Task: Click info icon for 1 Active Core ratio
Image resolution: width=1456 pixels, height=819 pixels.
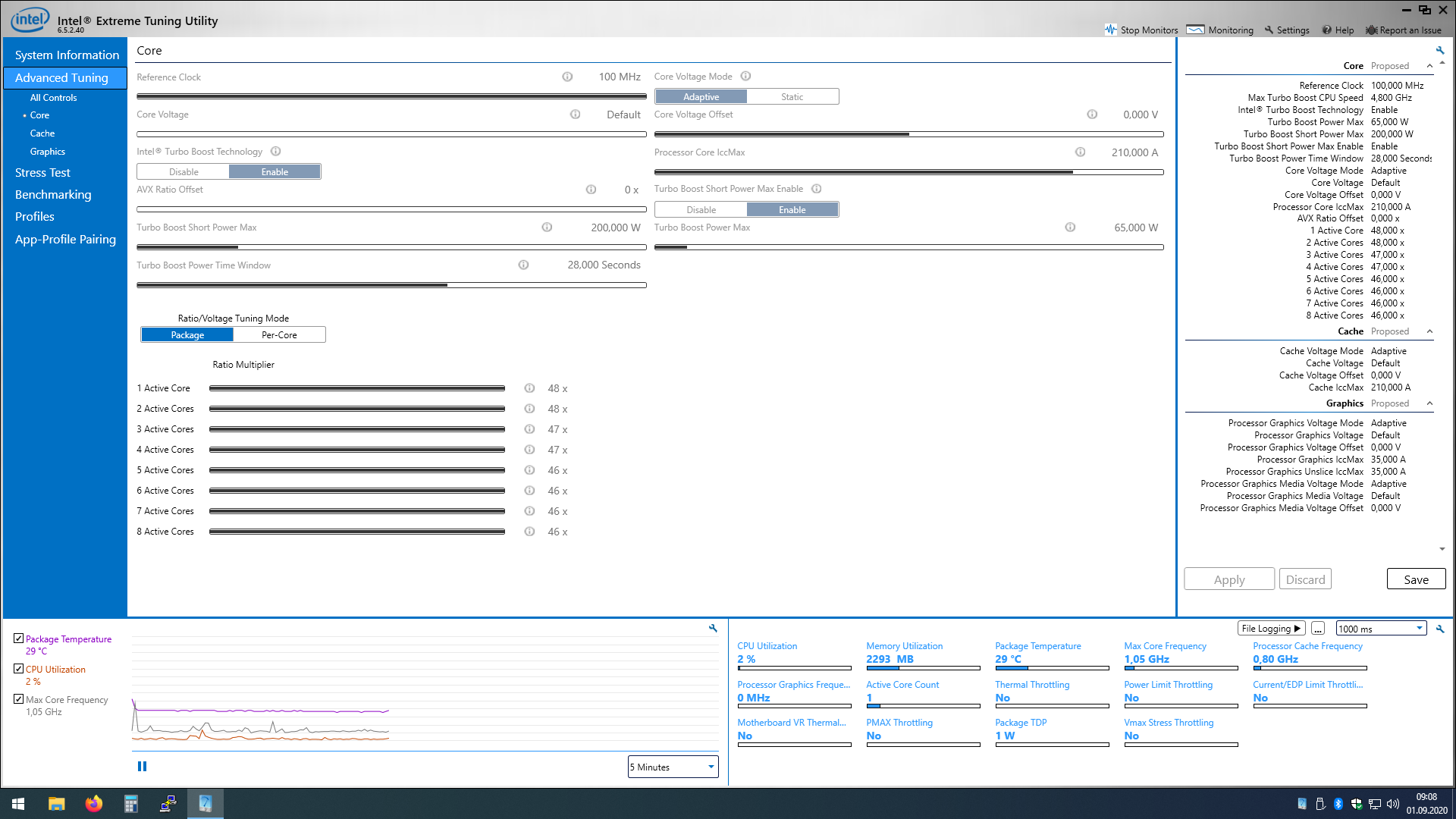Action: tap(529, 388)
